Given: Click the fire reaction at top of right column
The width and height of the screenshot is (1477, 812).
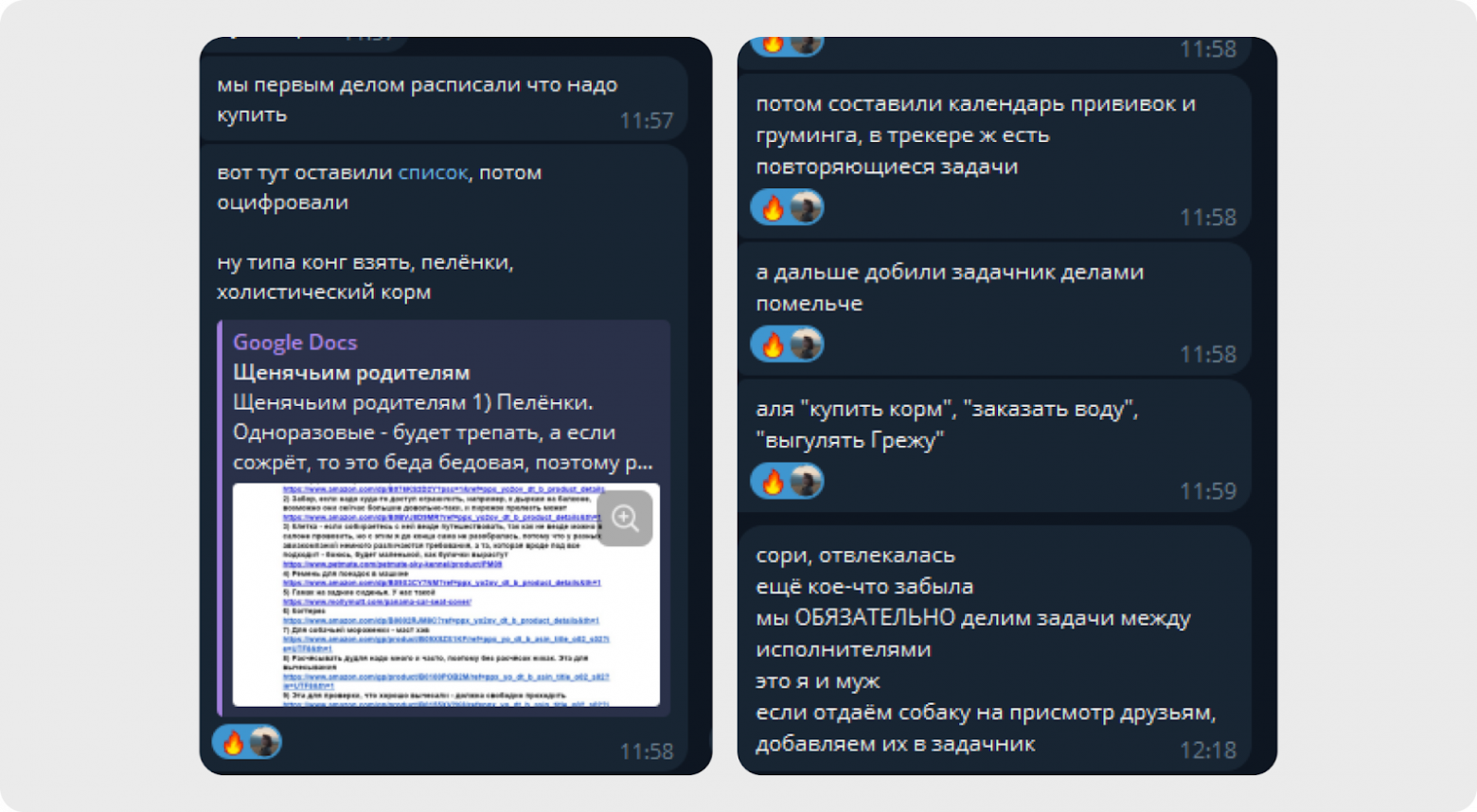Looking at the screenshot, I should click(774, 43).
